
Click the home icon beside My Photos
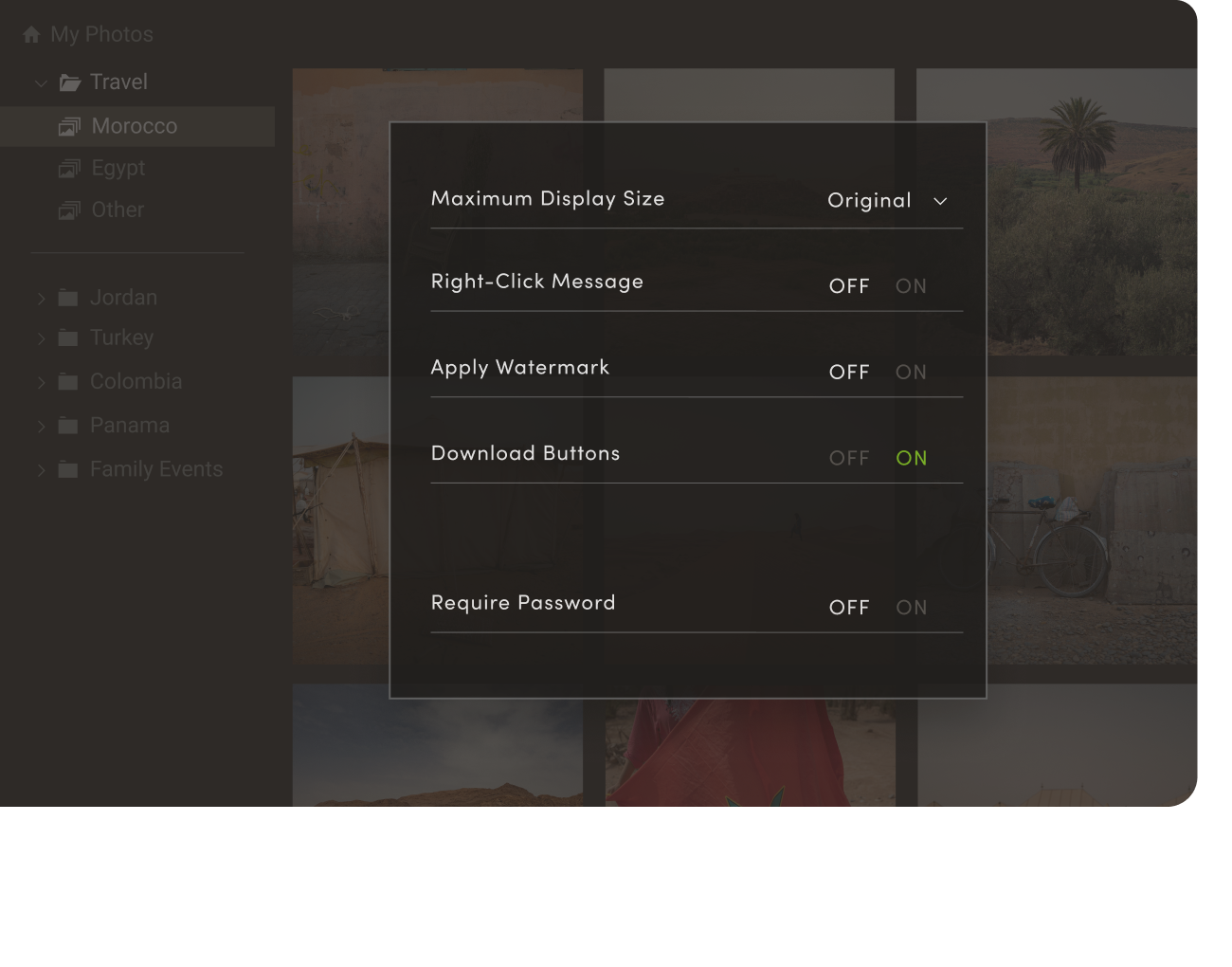click(31, 35)
